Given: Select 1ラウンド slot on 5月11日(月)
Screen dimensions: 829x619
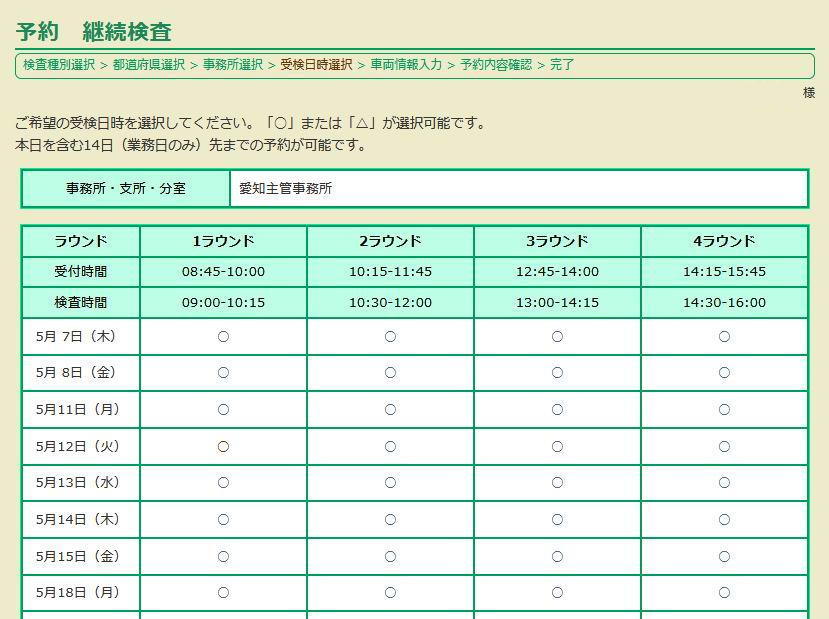Looking at the screenshot, I should pos(223,410).
